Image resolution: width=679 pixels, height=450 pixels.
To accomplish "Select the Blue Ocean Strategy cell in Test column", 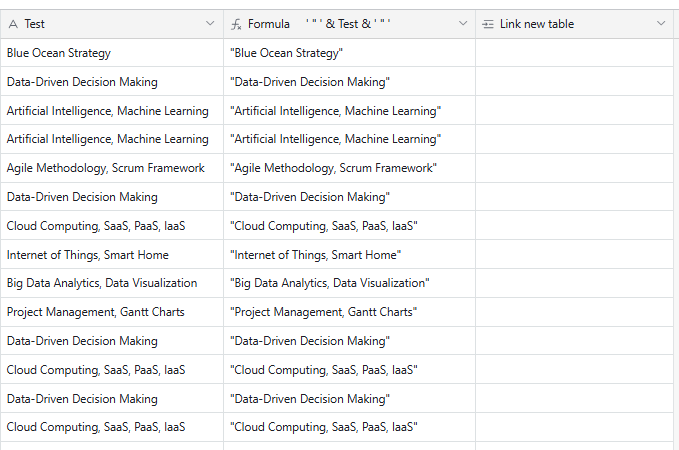I will click(112, 53).
